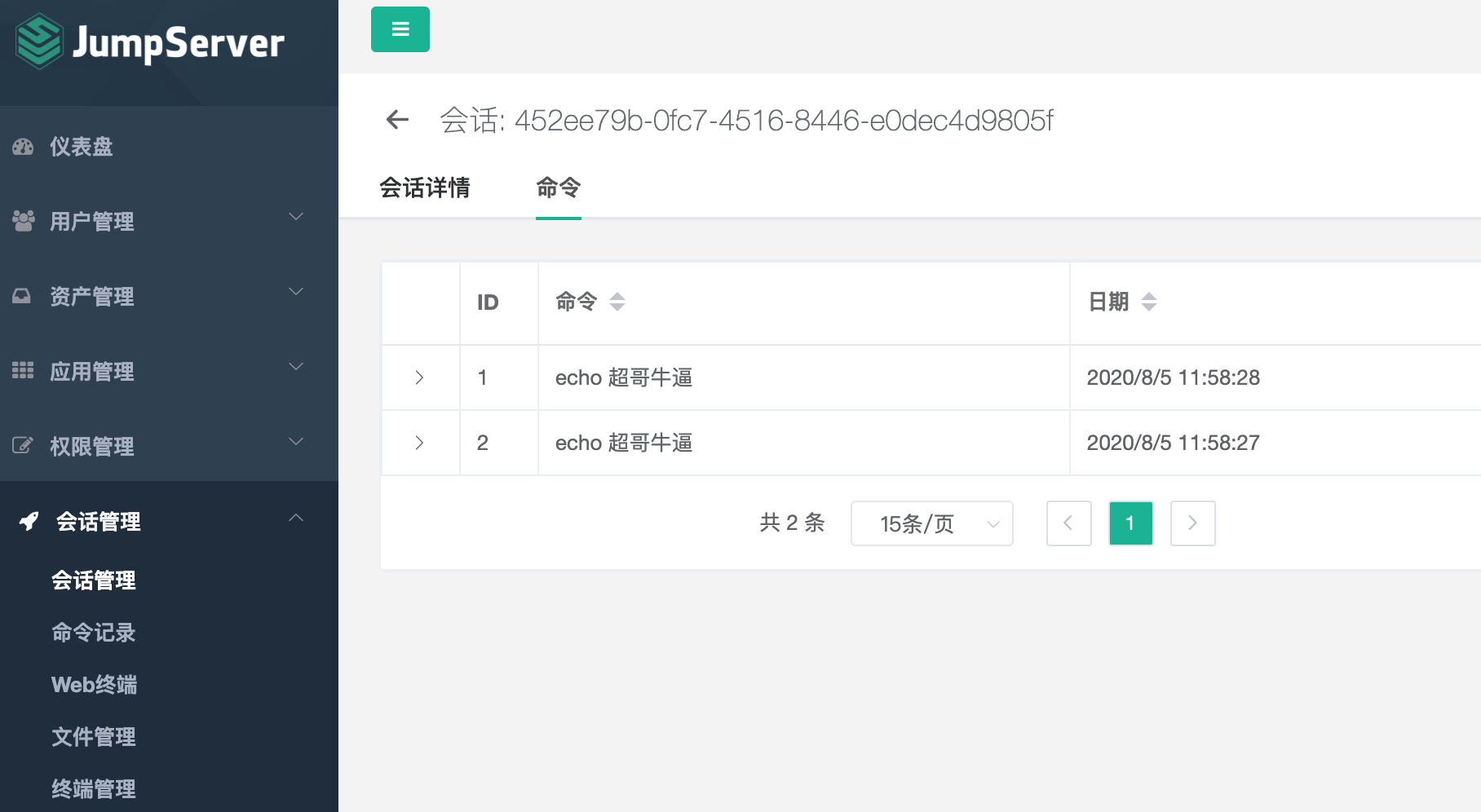Viewport: 1481px width, 812px height.
Task: Click the inbox icon beside 资产管理
Action: click(22, 296)
